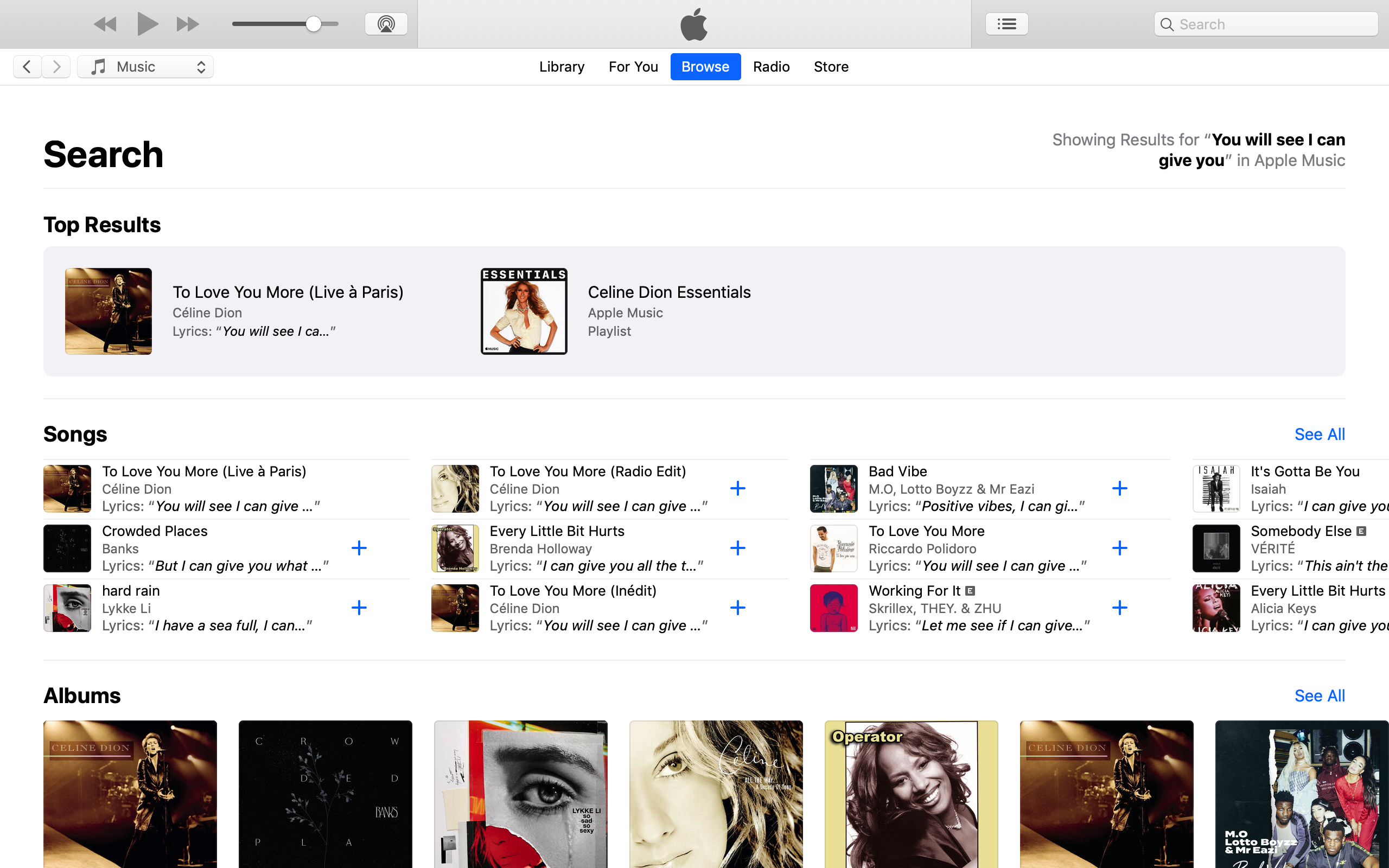Click Apple Music under Celine Dion Essentials

coord(625,313)
